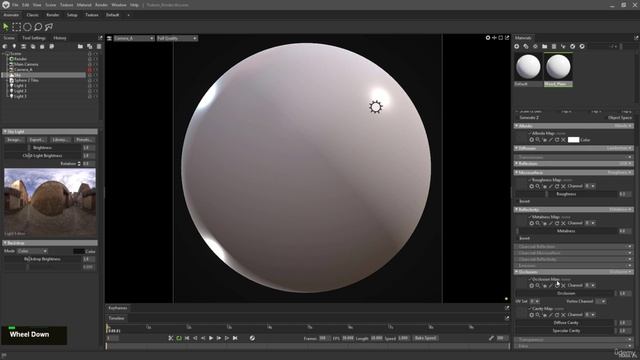Switch to the Classic workspace tab
Image resolution: width=640 pixels, height=360 pixels.
click(x=33, y=15)
